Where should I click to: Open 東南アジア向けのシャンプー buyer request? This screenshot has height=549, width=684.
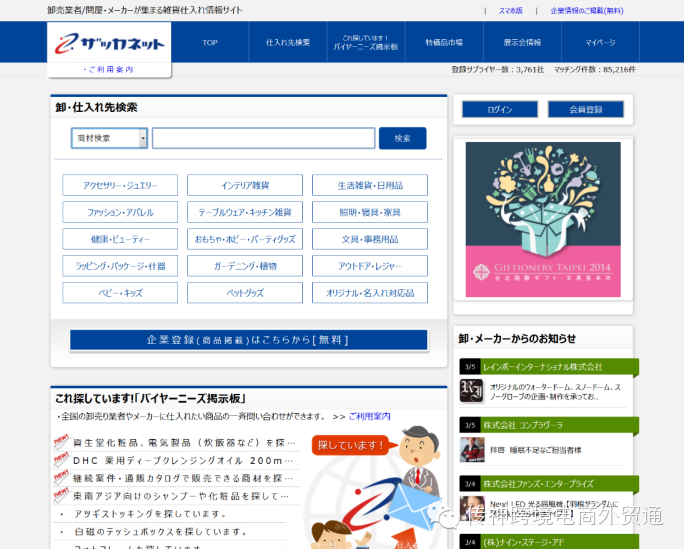point(181,497)
